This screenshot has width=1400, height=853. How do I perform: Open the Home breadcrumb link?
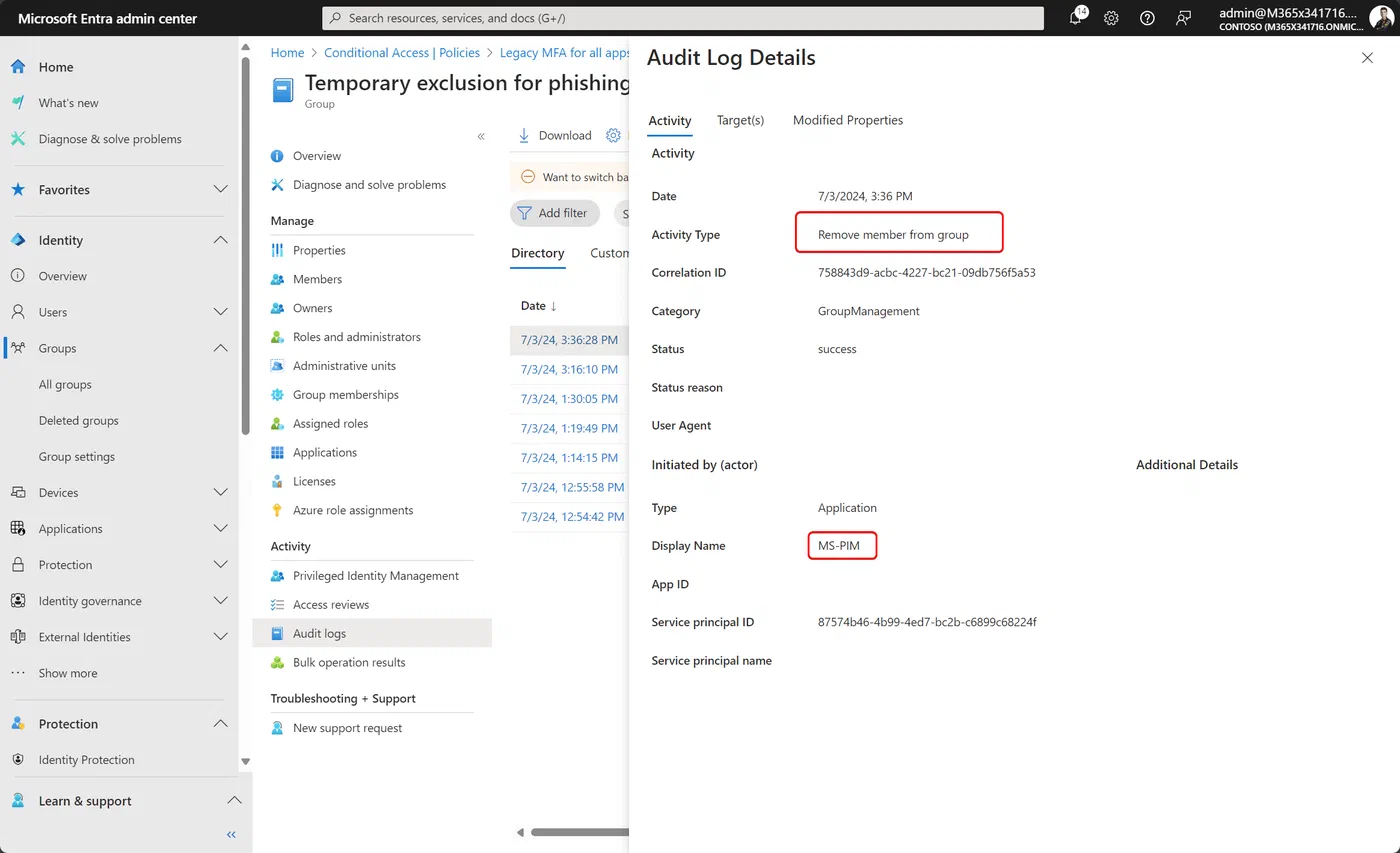pyautogui.click(x=287, y=53)
